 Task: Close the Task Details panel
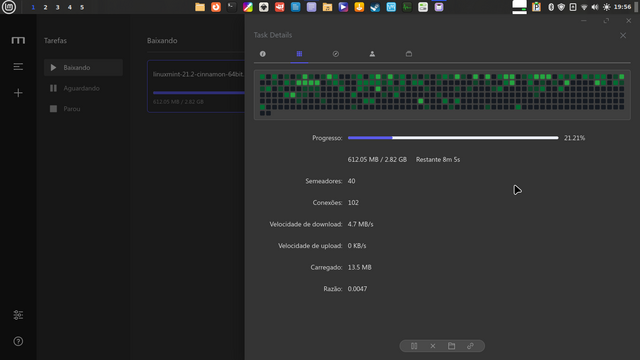tap(623, 36)
